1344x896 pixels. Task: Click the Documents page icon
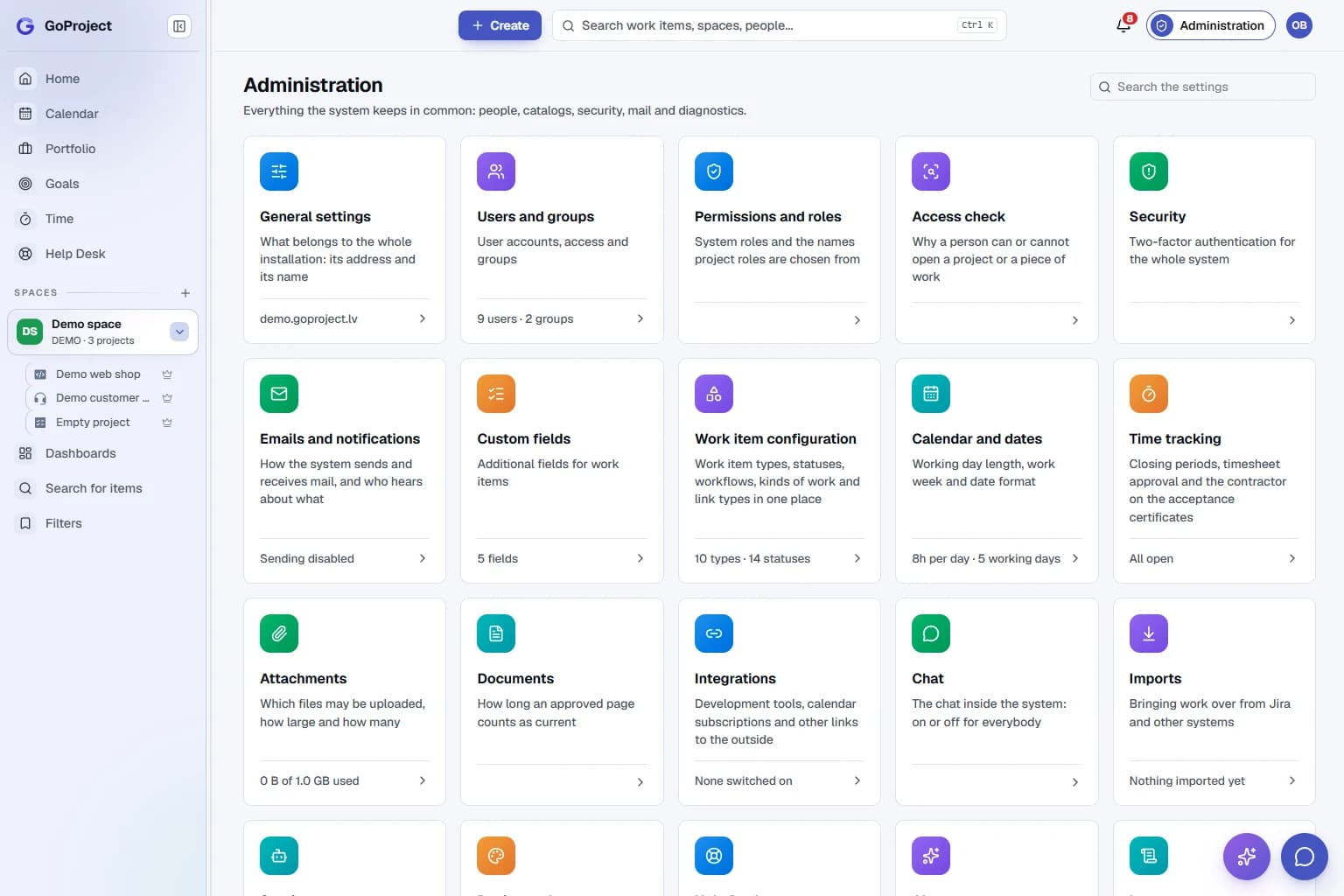496,633
